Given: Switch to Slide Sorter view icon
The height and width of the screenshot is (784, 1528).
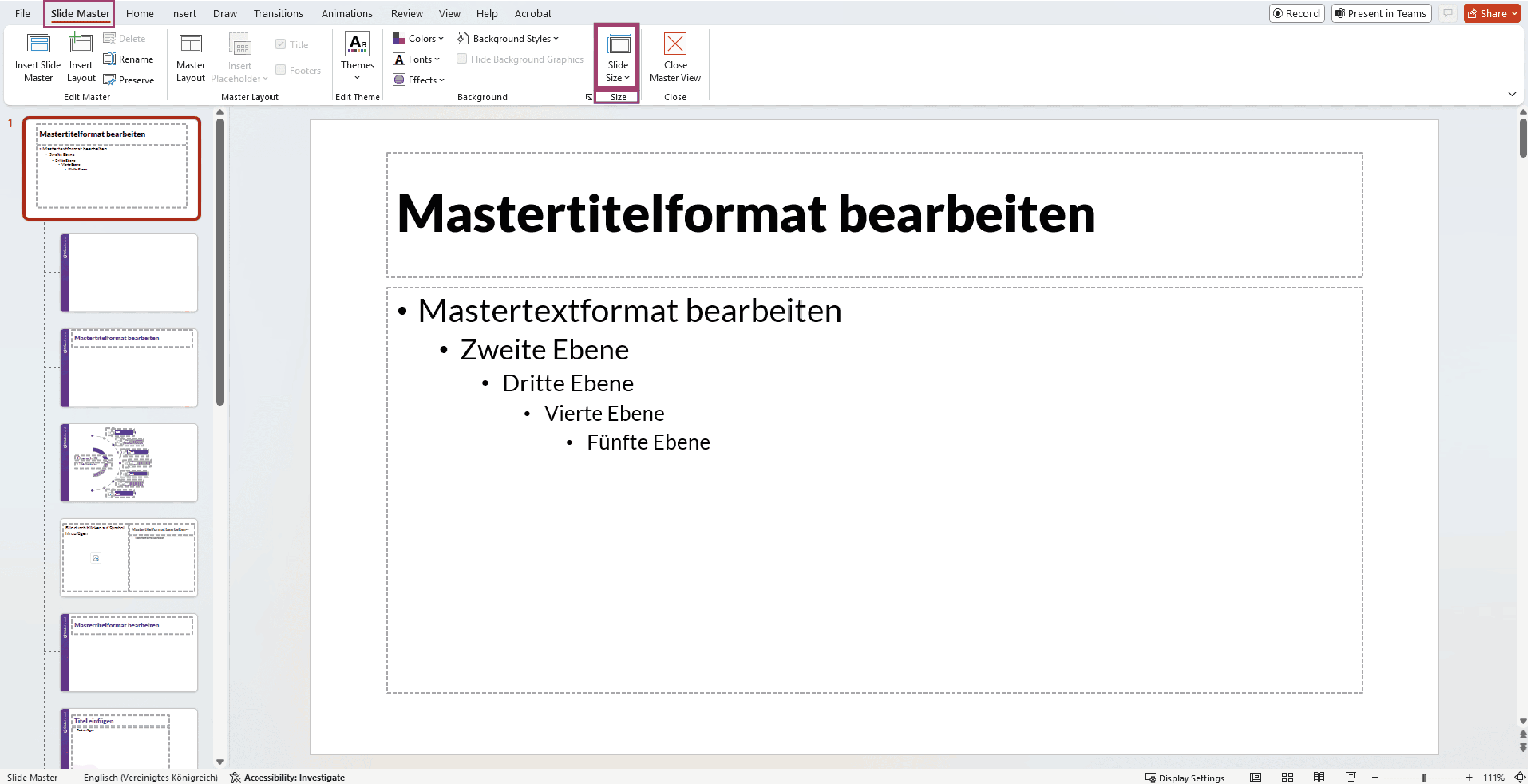Looking at the screenshot, I should 1287,777.
